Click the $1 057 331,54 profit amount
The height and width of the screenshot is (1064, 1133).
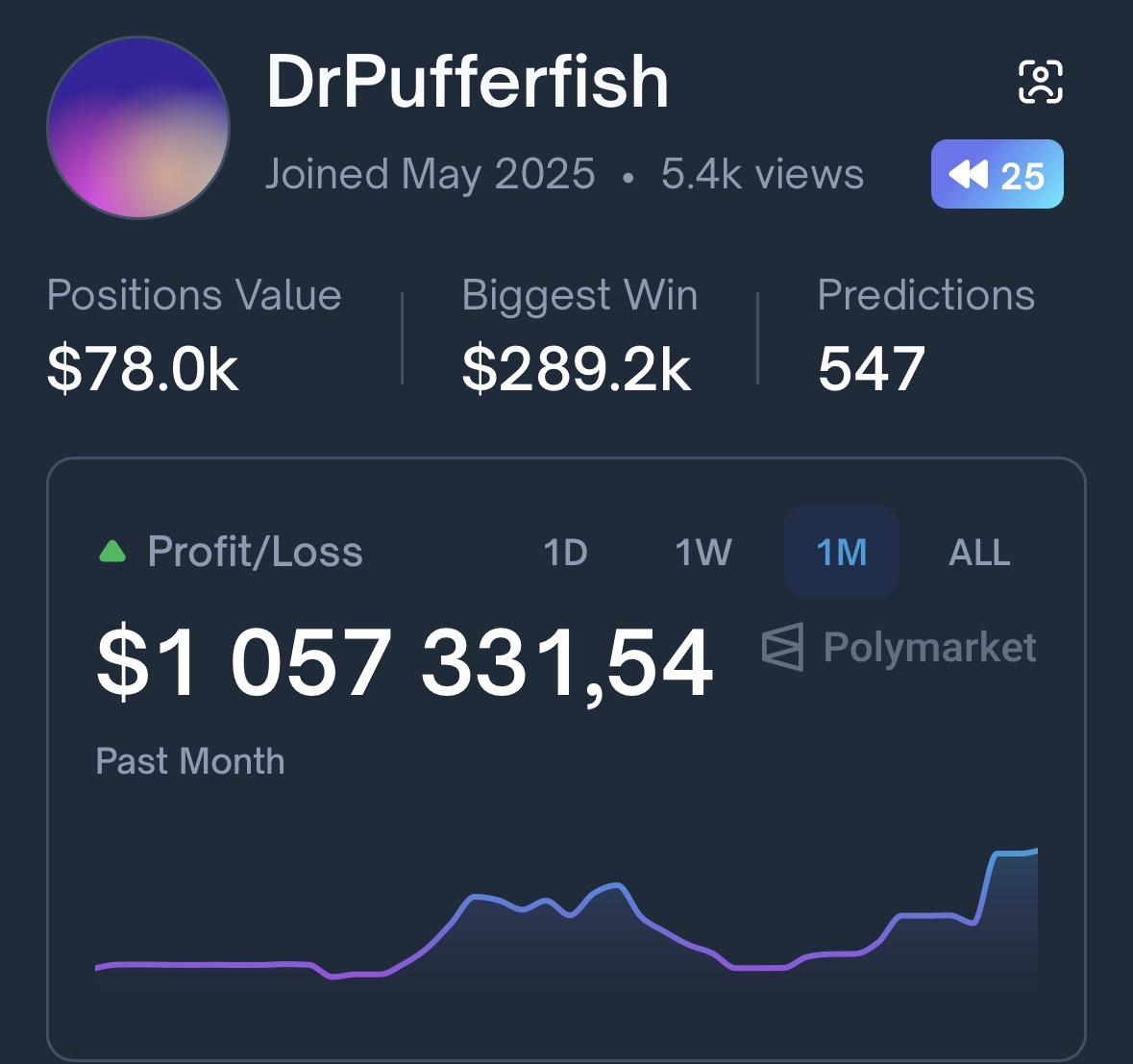405,662
